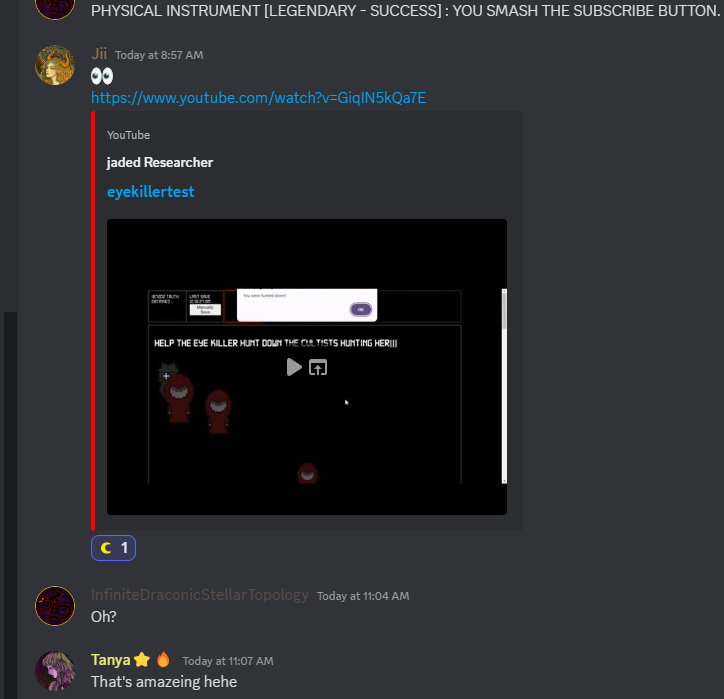Open video in external player icon

tap(318, 368)
